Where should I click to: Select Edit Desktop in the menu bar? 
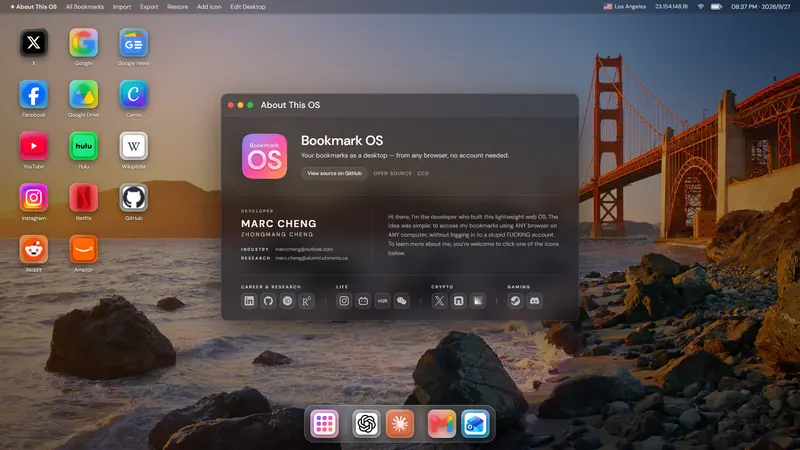[x=248, y=7]
